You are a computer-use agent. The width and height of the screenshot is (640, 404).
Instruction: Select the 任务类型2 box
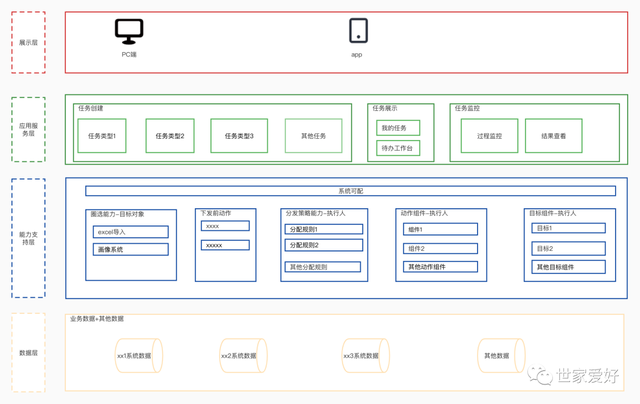(x=170, y=136)
